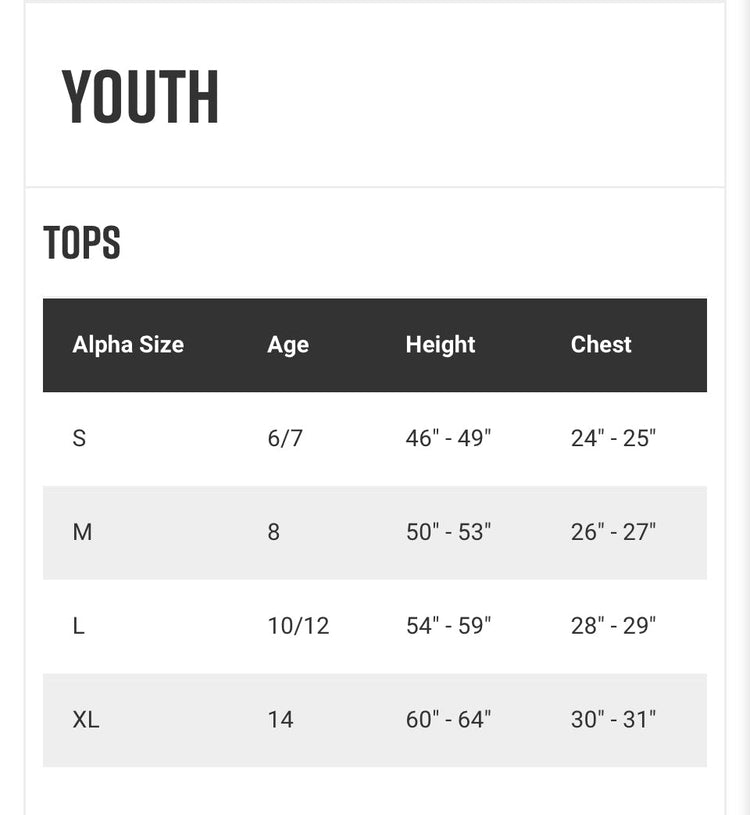This screenshot has height=815, width=750.
Task: Select the Alpha Size column header
Action: (x=128, y=345)
